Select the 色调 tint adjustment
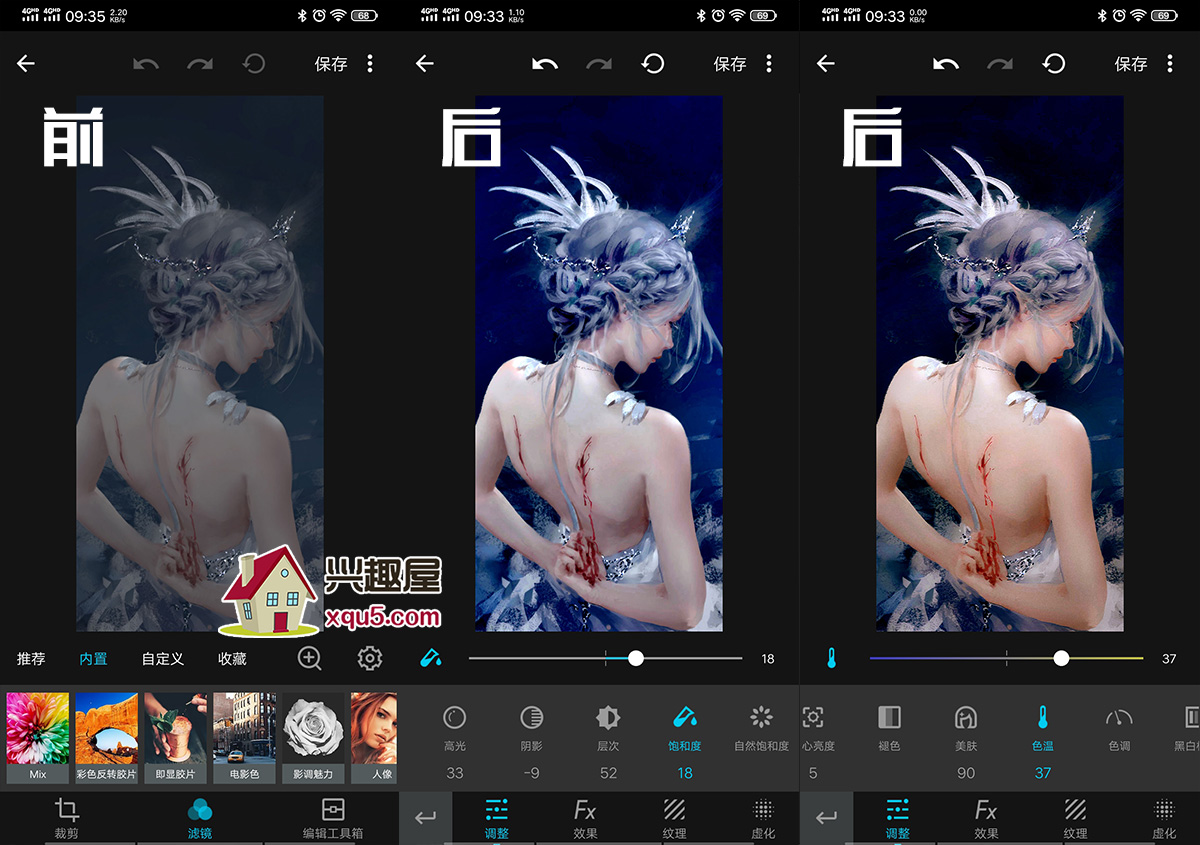This screenshot has height=845, width=1200. click(x=1119, y=730)
